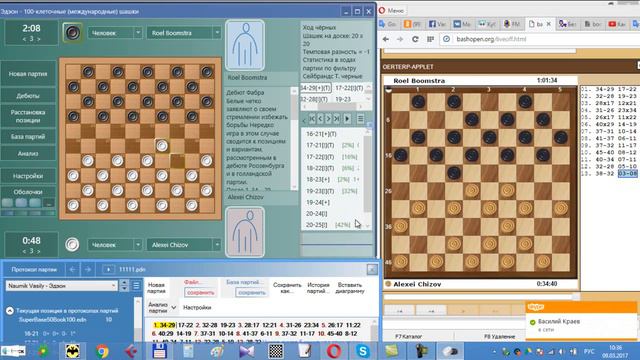Click Новая партия in the protocol toolbar

[156, 288]
